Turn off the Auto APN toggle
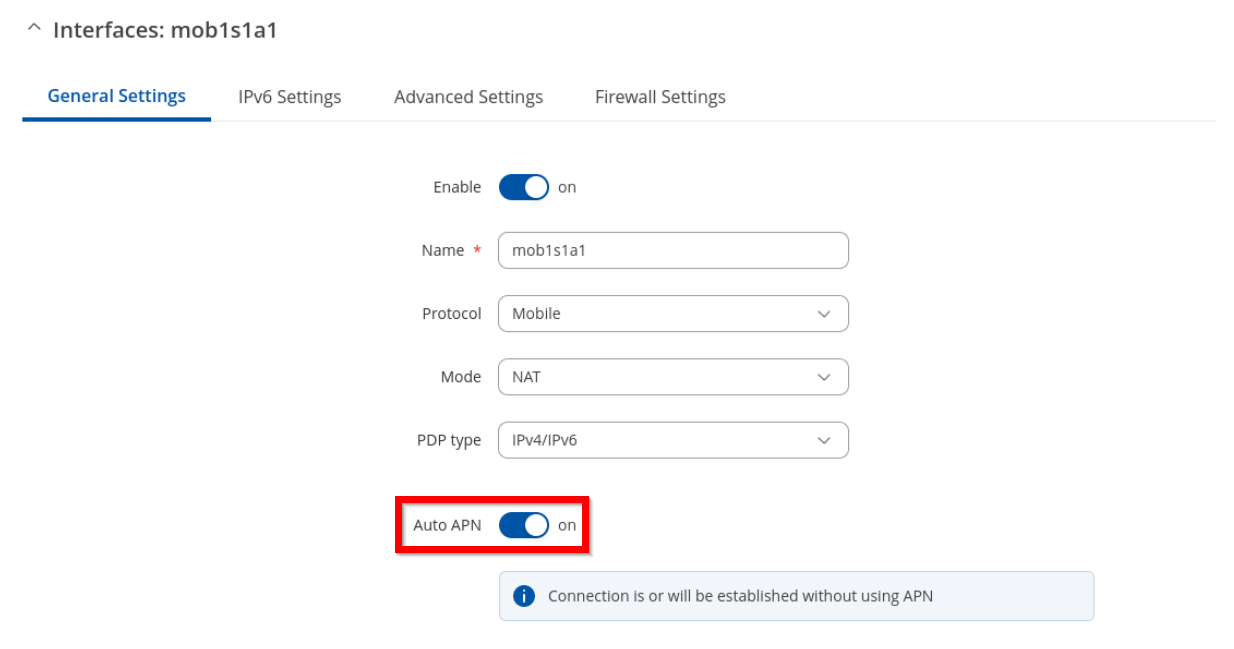This screenshot has height=649, width=1234. (524, 525)
